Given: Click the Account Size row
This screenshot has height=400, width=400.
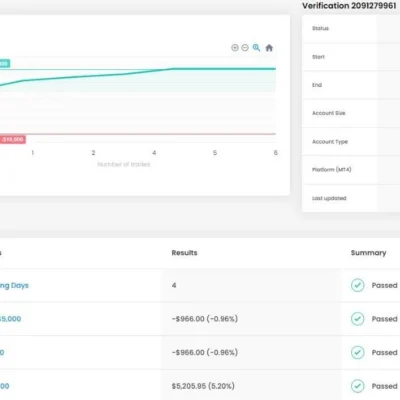Looking at the screenshot, I should [x=351, y=113].
